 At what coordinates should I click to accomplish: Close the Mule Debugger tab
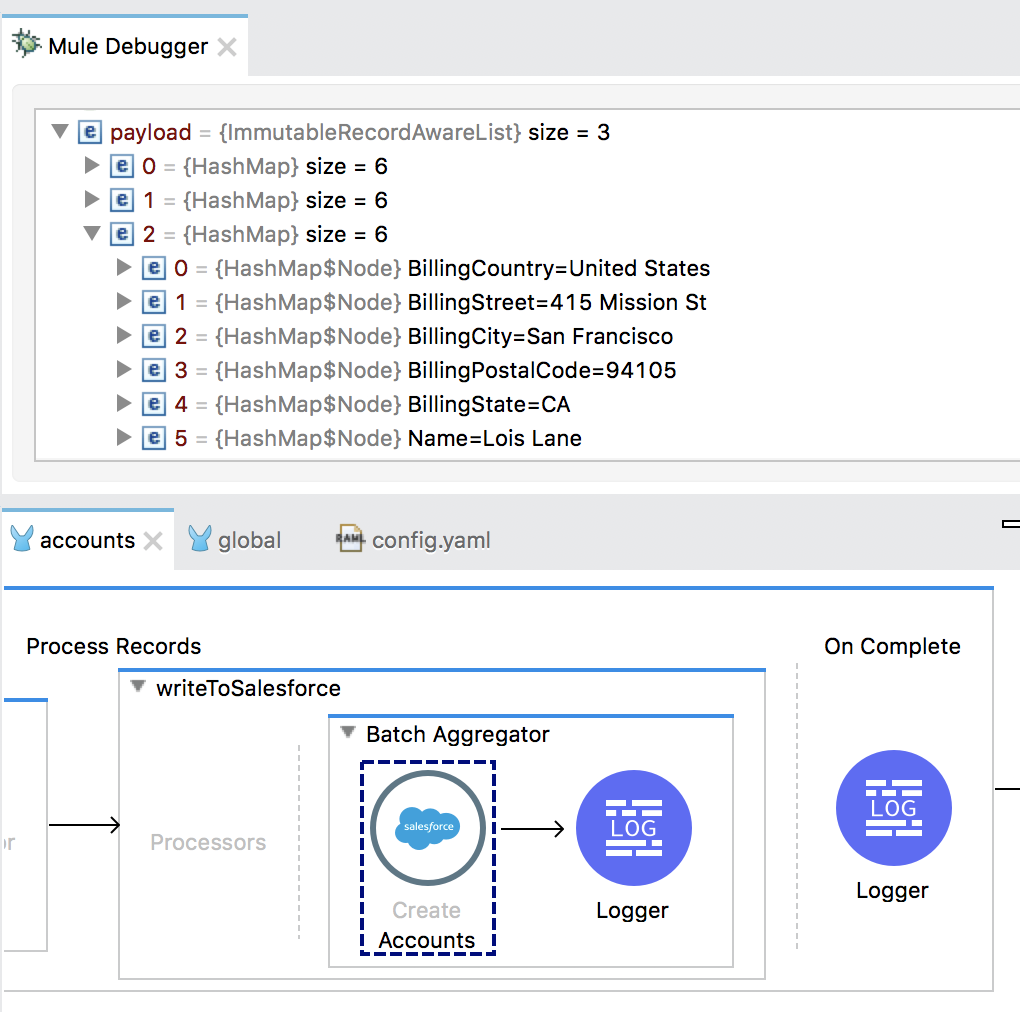227,47
